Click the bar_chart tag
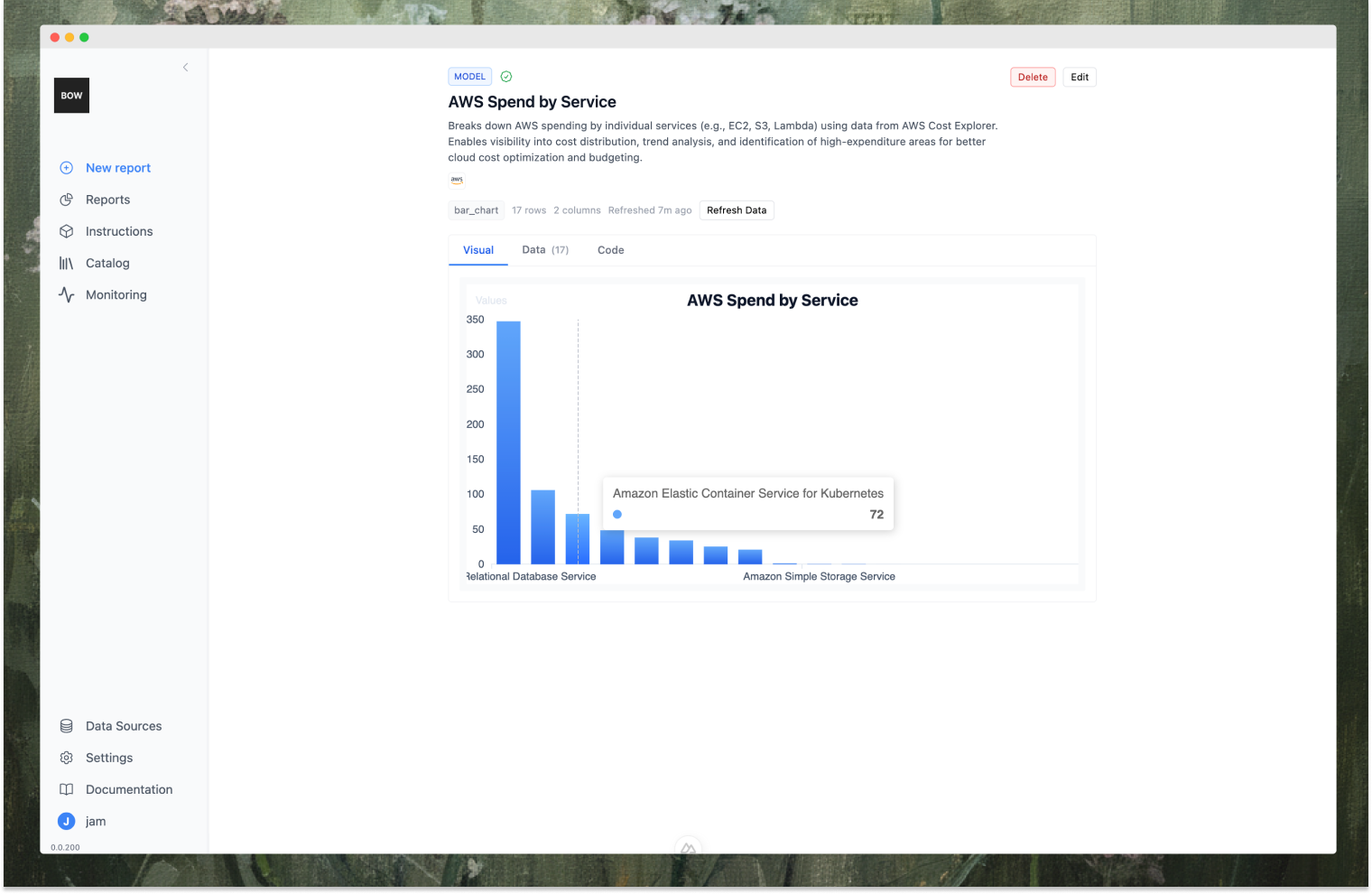The height and width of the screenshot is (894, 1372). pos(476,210)
